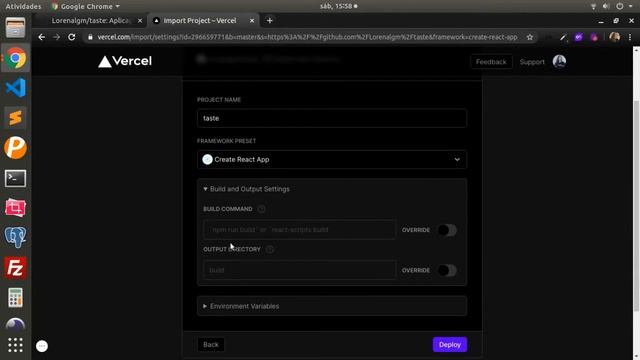Enable Output Directory override toggle
The width and height of the screenshot is (640, 360).
click(447, 270)
